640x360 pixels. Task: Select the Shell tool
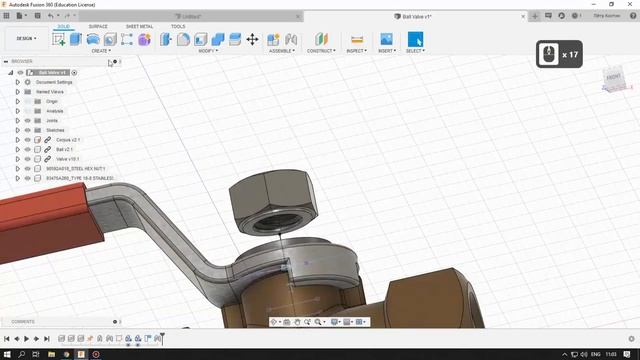pos(200,39)
